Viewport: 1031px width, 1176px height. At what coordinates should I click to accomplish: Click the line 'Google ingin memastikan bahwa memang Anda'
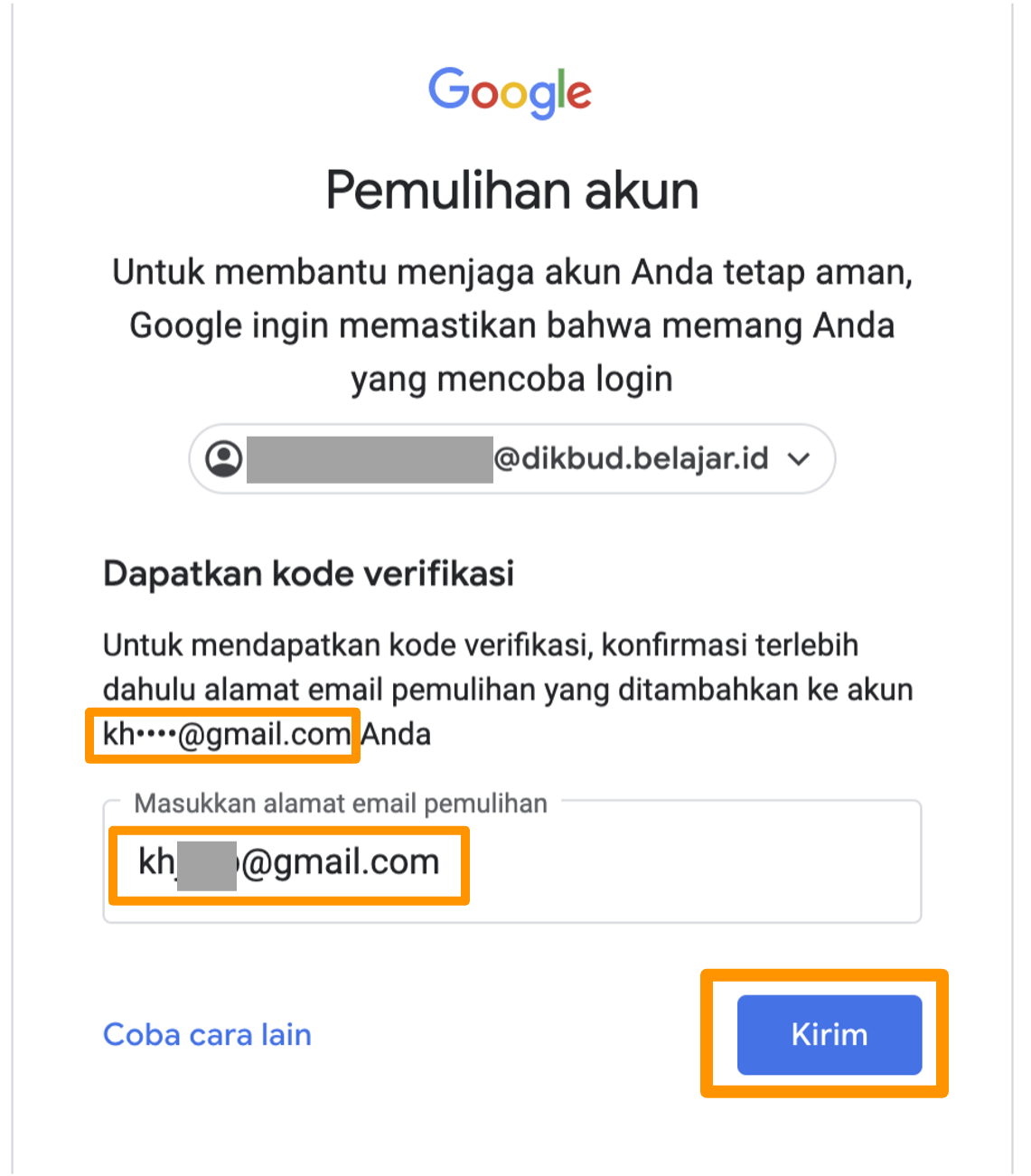tap(512, 325)
